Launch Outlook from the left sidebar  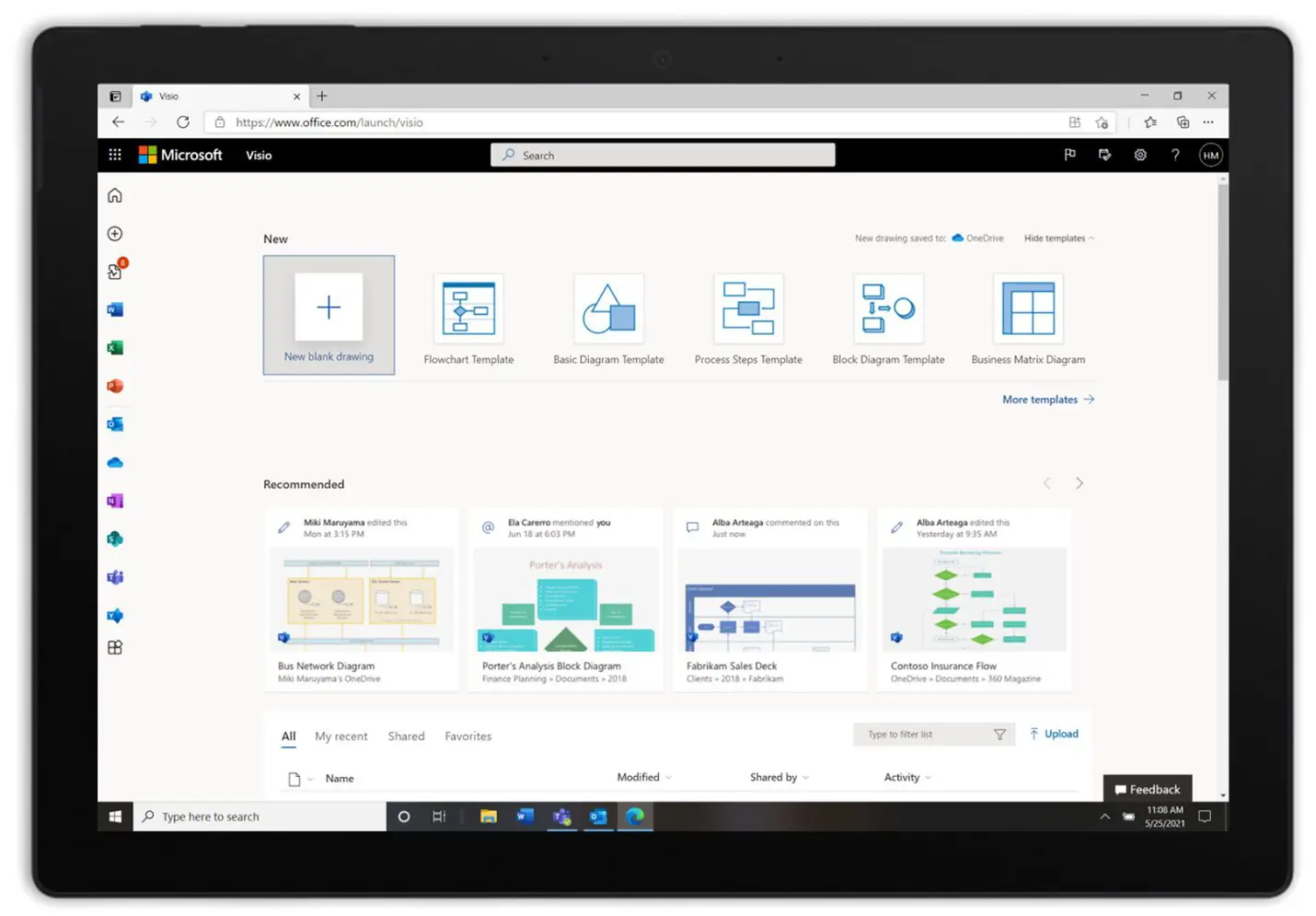(115, 424)
